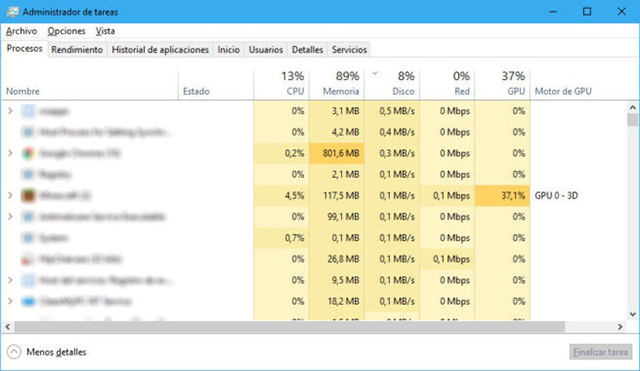Expand the Google Chrome process group
The image size is (640, 371).
point(10,153)
